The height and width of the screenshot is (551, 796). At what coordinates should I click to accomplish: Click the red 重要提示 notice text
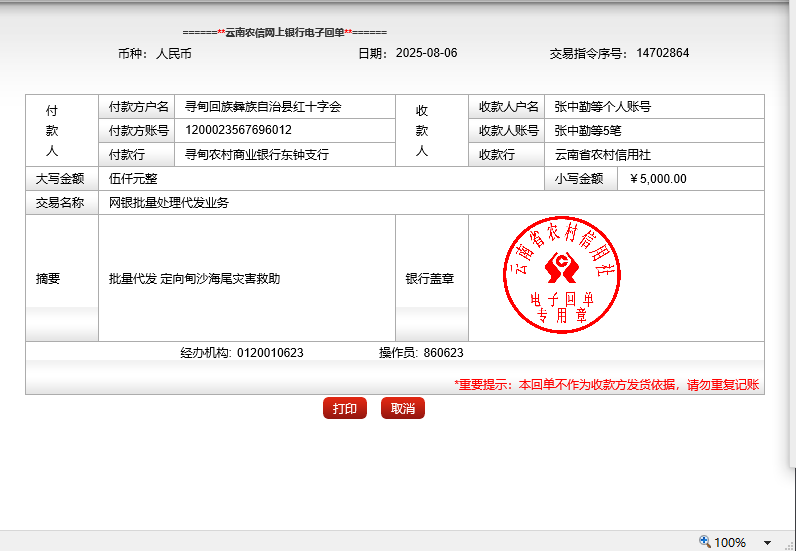606,384
